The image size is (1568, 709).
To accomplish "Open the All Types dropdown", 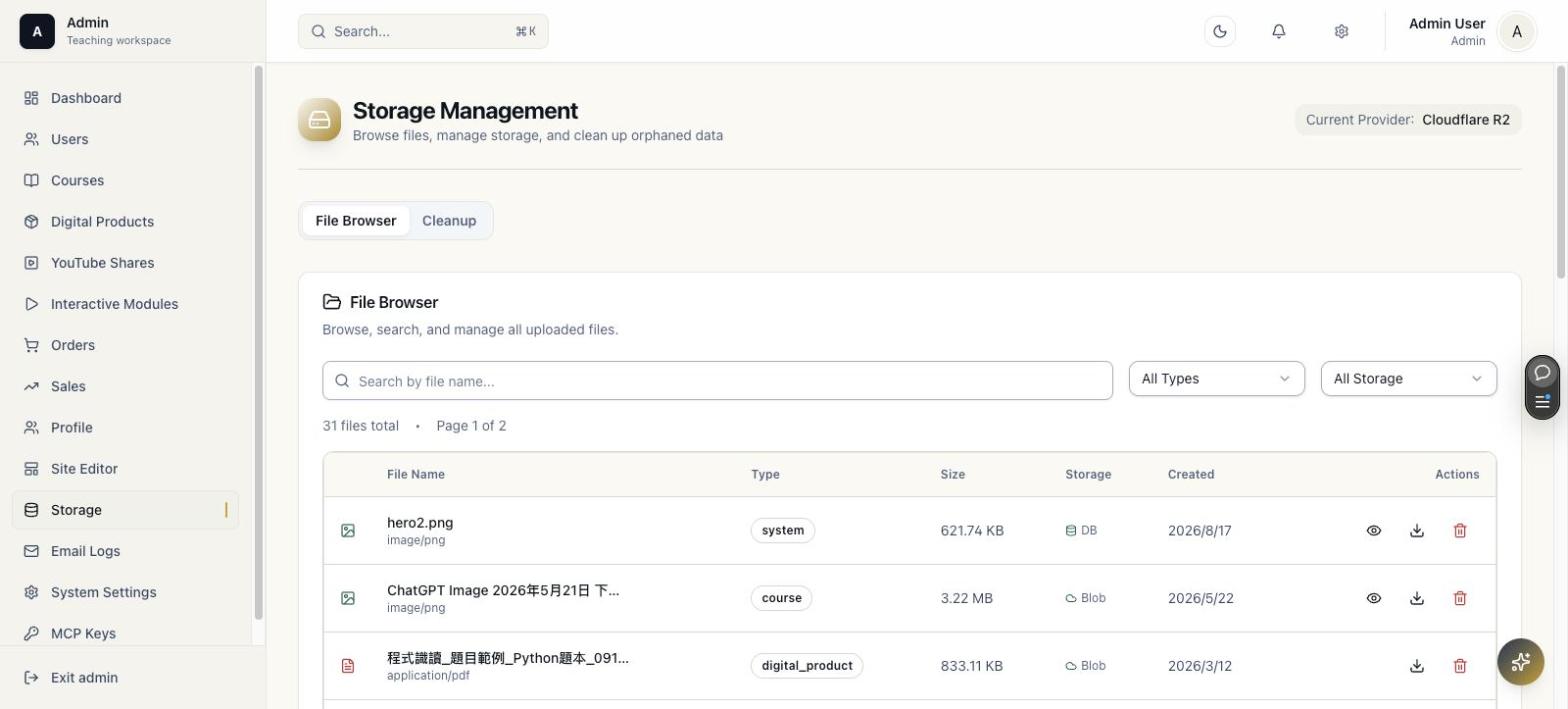I will [1216, 378].
